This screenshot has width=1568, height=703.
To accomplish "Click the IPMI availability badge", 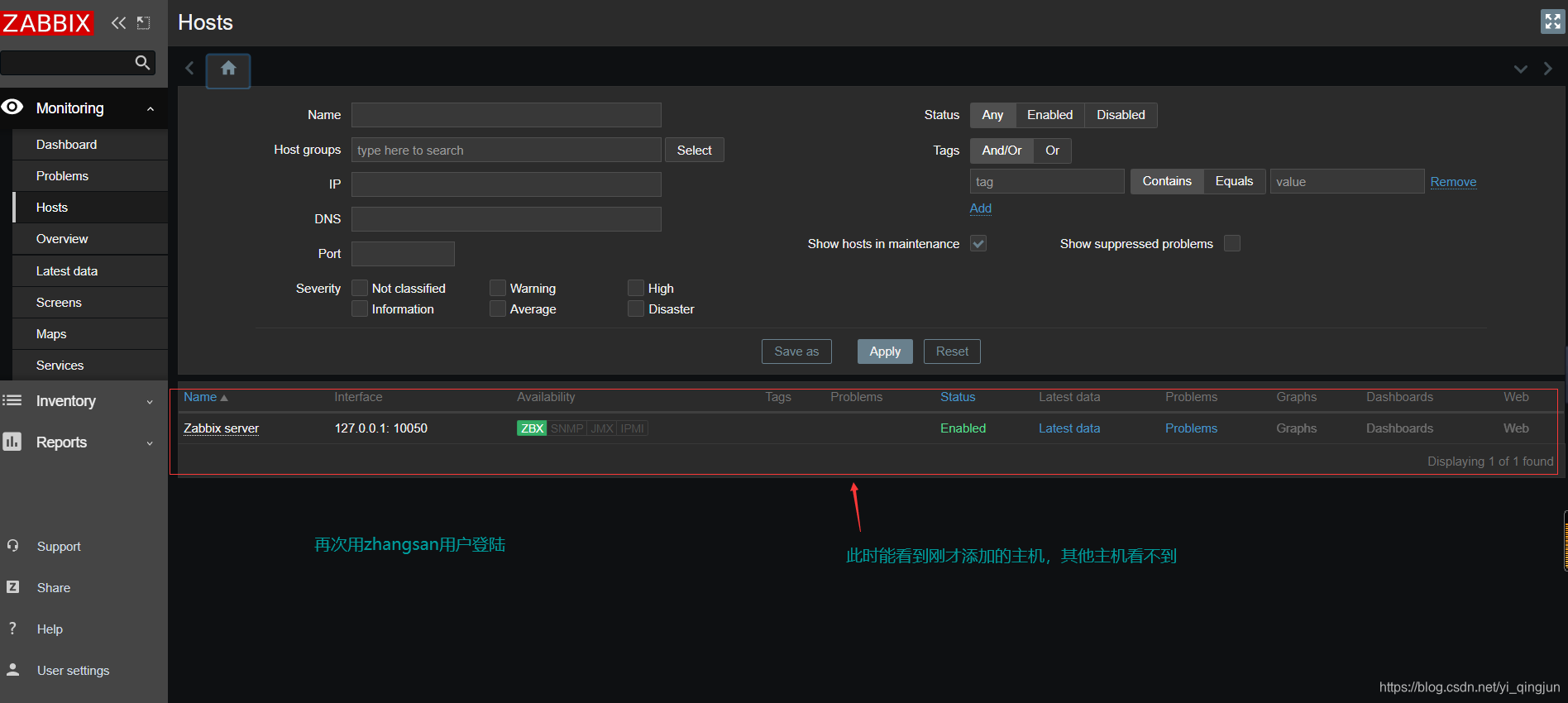I will [x=632, y=428].
